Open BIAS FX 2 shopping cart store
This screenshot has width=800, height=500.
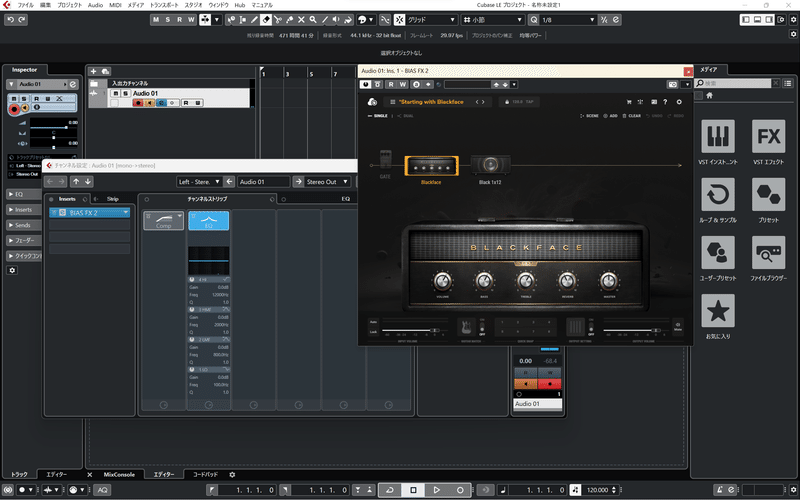click(629, 102)
